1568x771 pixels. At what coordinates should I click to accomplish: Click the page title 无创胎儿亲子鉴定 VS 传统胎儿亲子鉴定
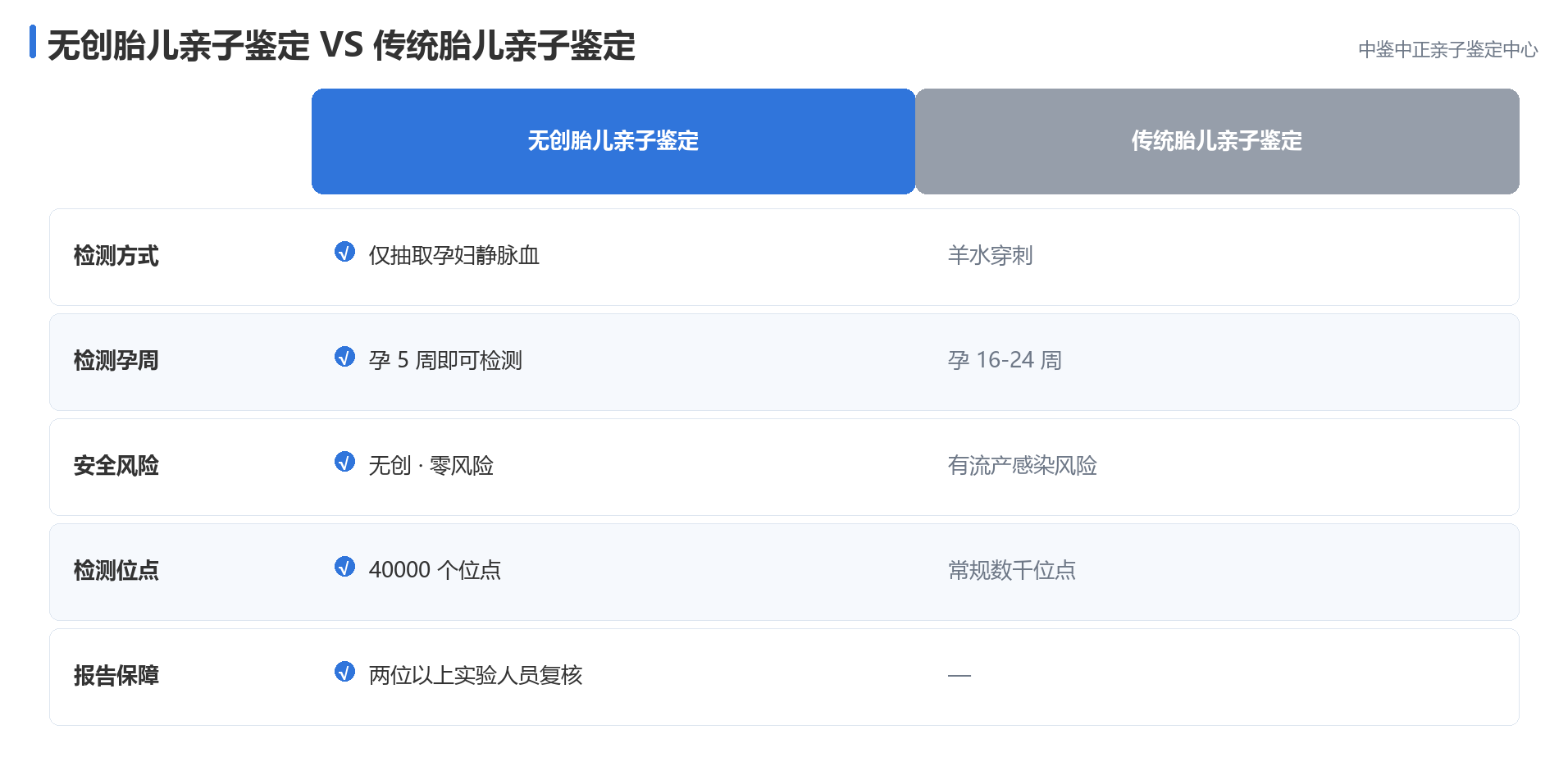(341, 45)
